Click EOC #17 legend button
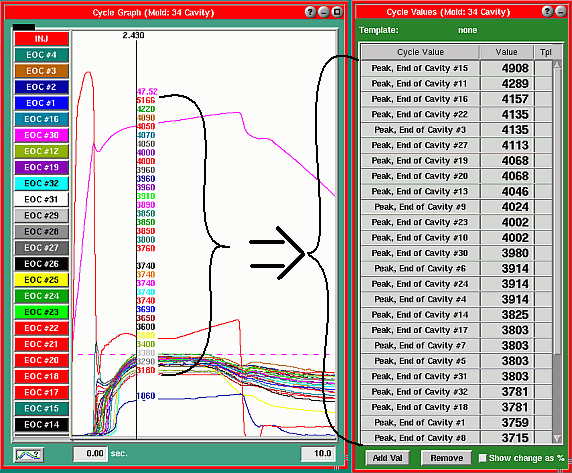Viewport: 572px width, 473px height. click(x=42, y=392)
